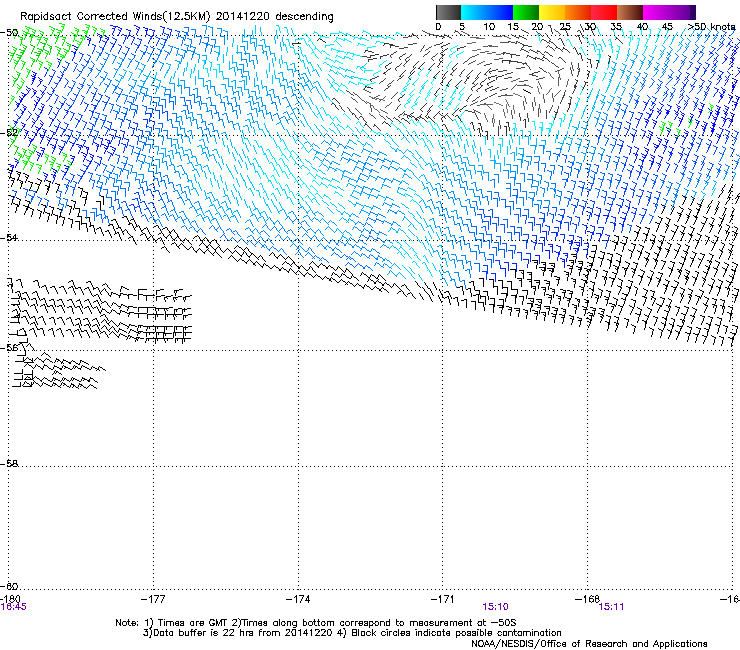Click the -50 latitude axis label
The image size is (740, 650).
coord(9,33)
